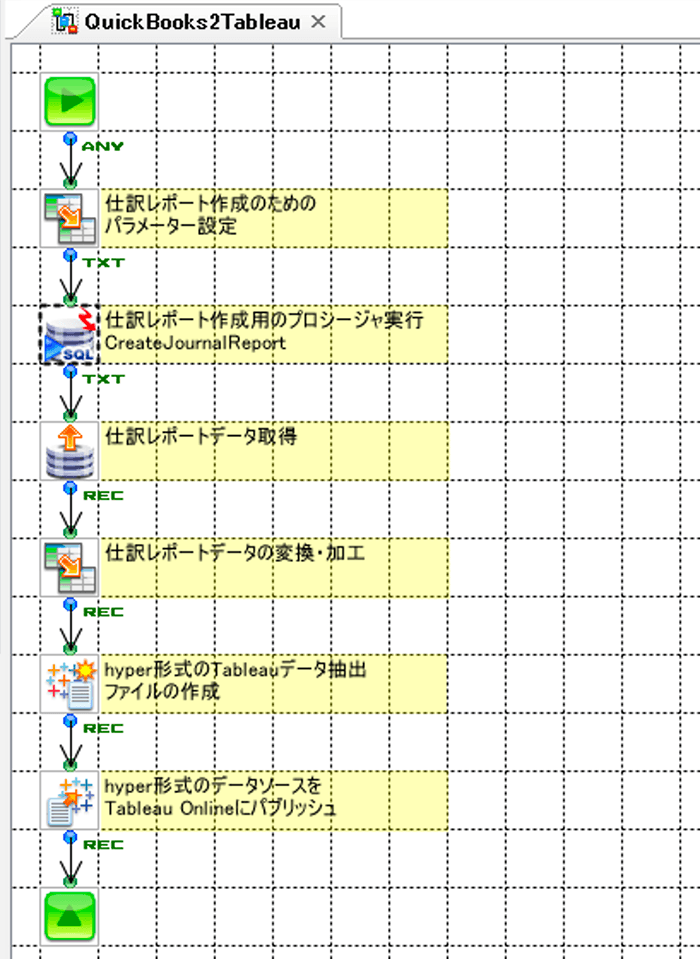Select the REC link above End component

103,845
